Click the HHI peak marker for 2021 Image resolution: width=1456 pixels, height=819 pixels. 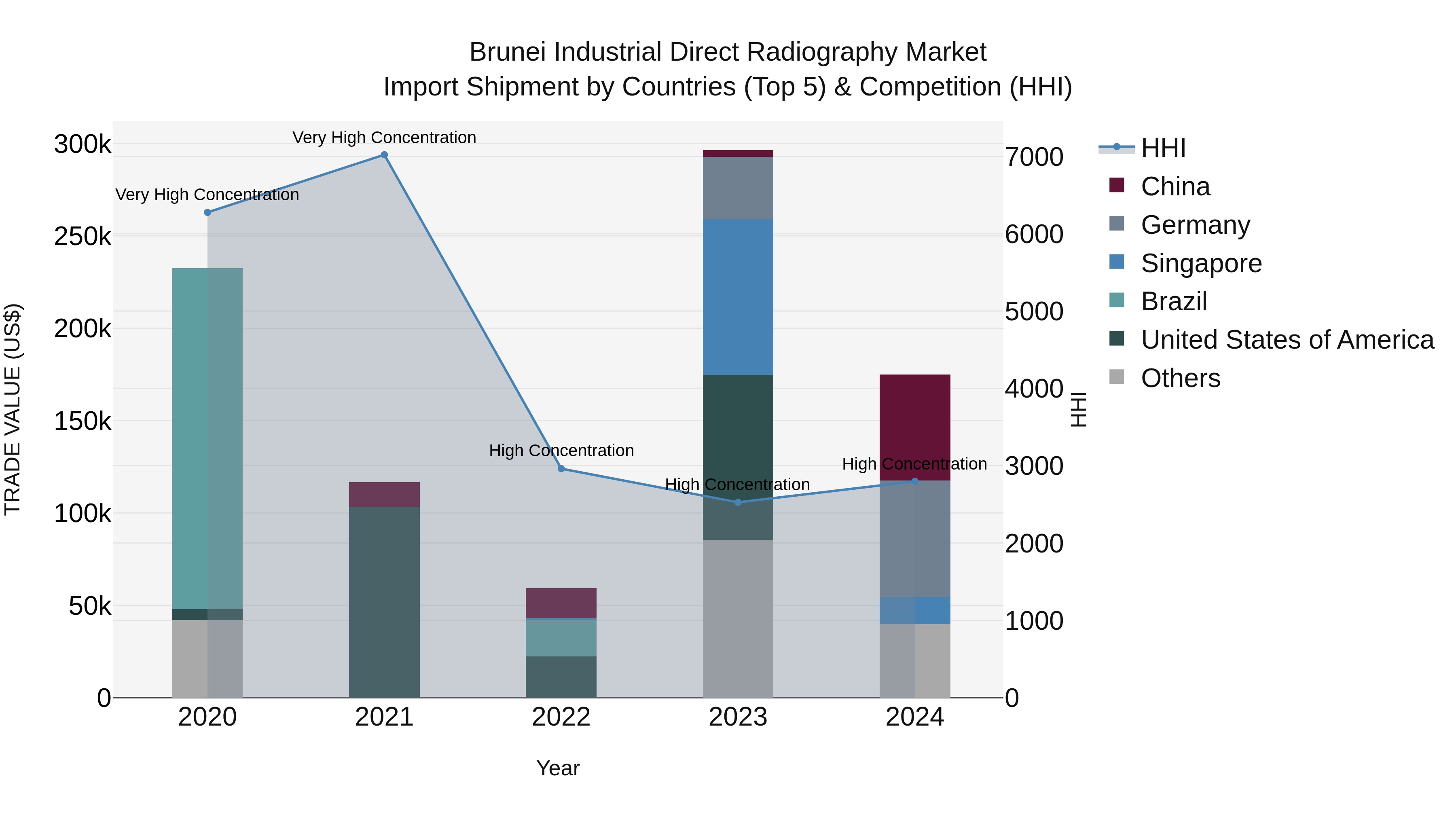point(384,155)
